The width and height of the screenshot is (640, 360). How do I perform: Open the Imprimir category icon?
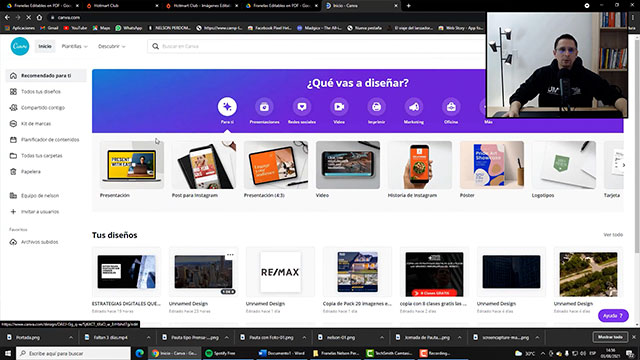[x=376, y=107]
